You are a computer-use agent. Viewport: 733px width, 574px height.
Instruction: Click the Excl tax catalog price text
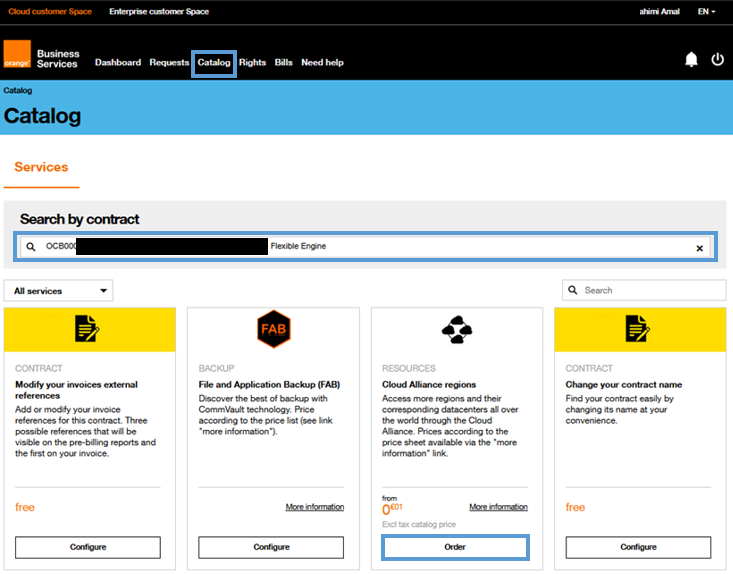tap(419, 524)
